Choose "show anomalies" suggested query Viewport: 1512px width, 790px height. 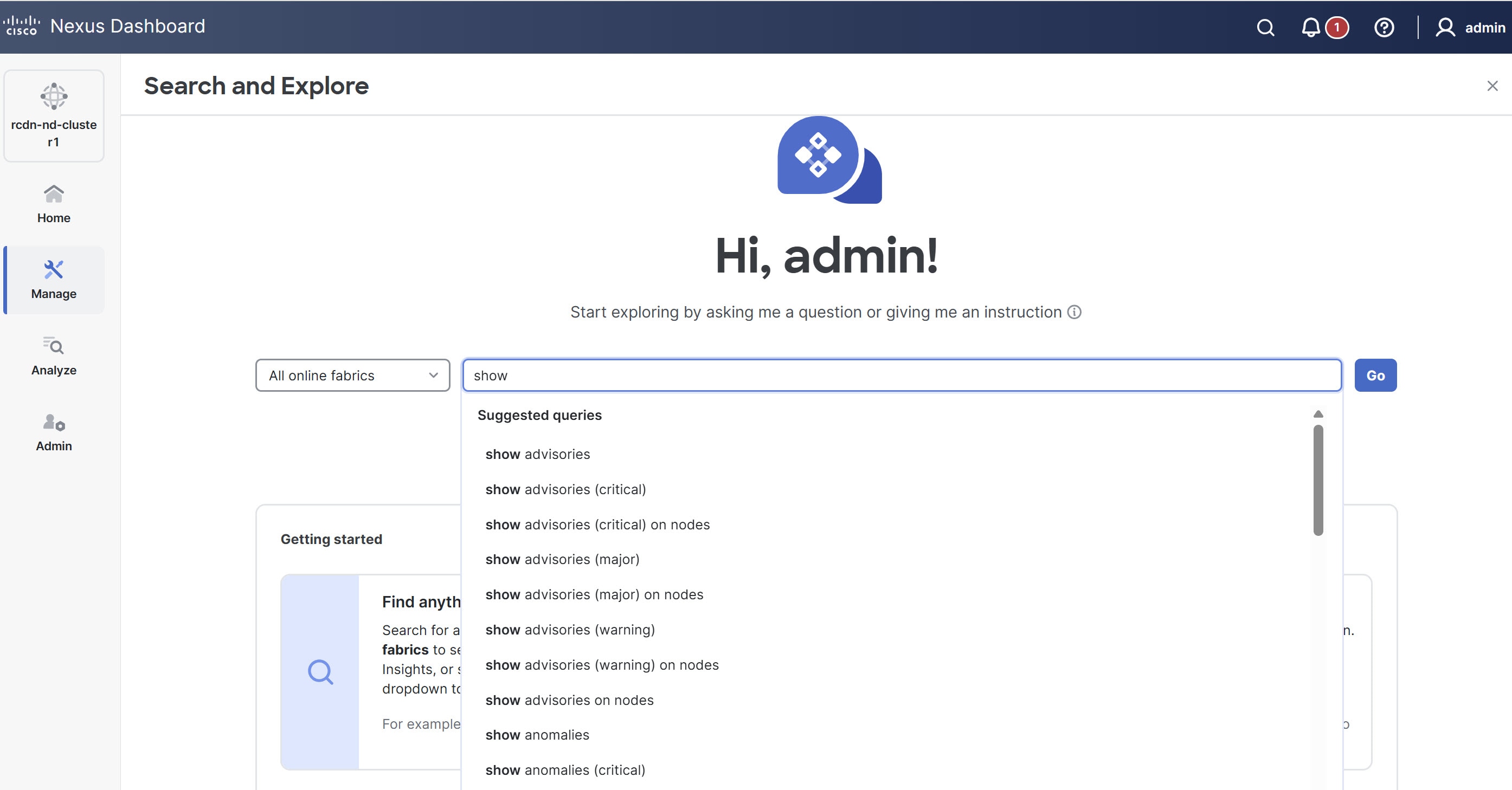(537, 735)
